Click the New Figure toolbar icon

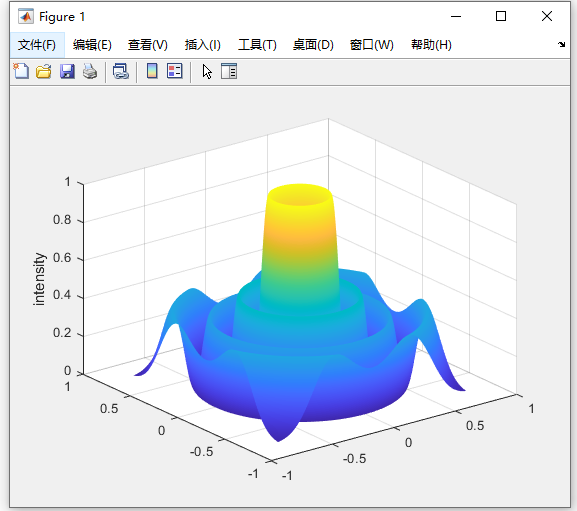pyautogui.click(x=21, y=71)
